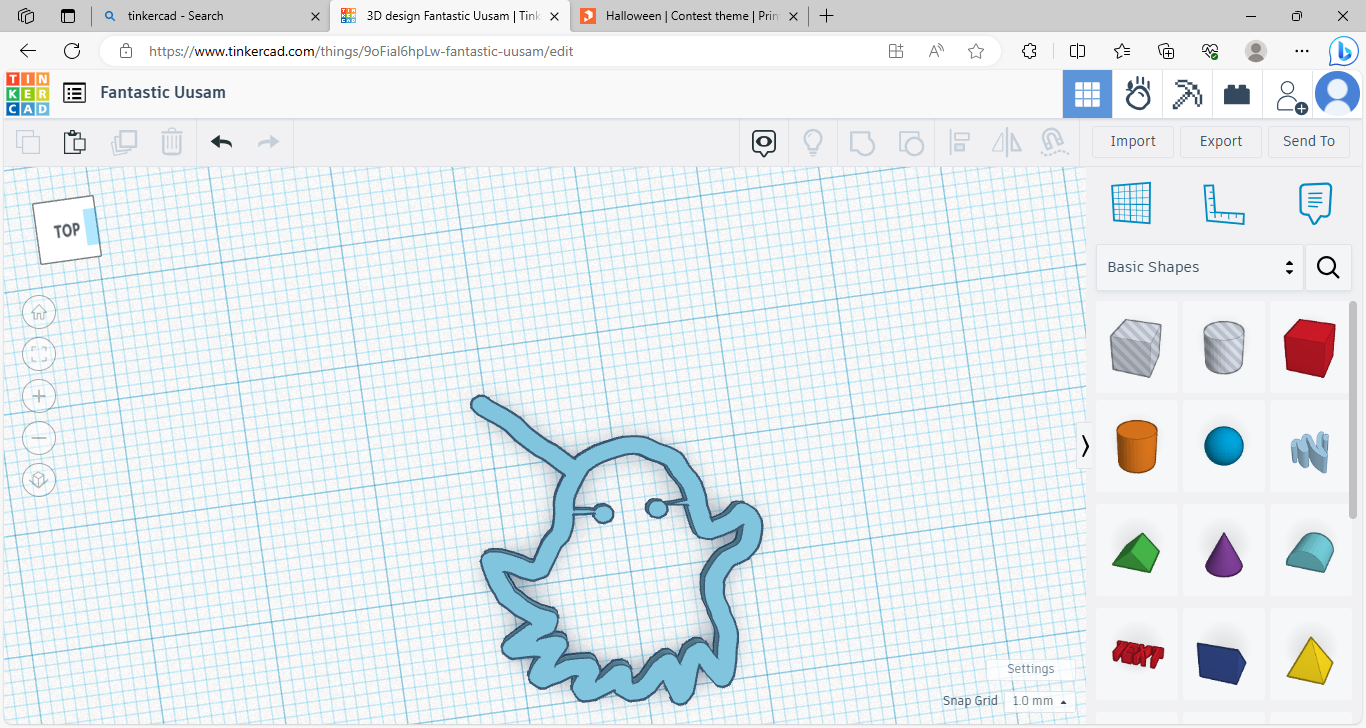
Task: Refresh the browser page
Action: click(x=72, y=51)
